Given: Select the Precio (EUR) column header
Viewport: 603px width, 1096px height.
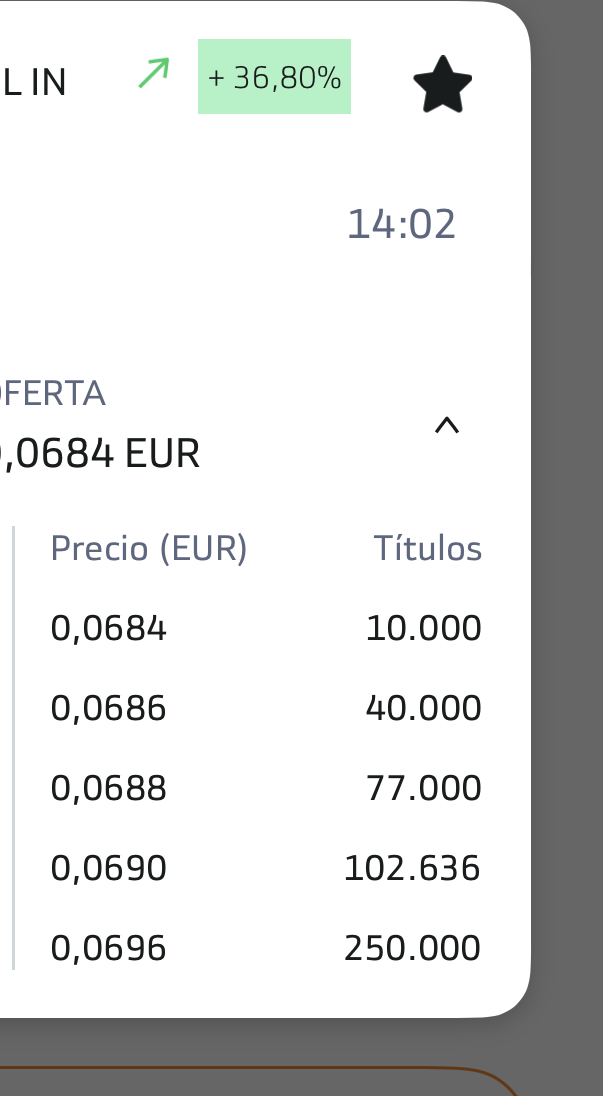Looking at the screenshot, I should tap(148, 548).
